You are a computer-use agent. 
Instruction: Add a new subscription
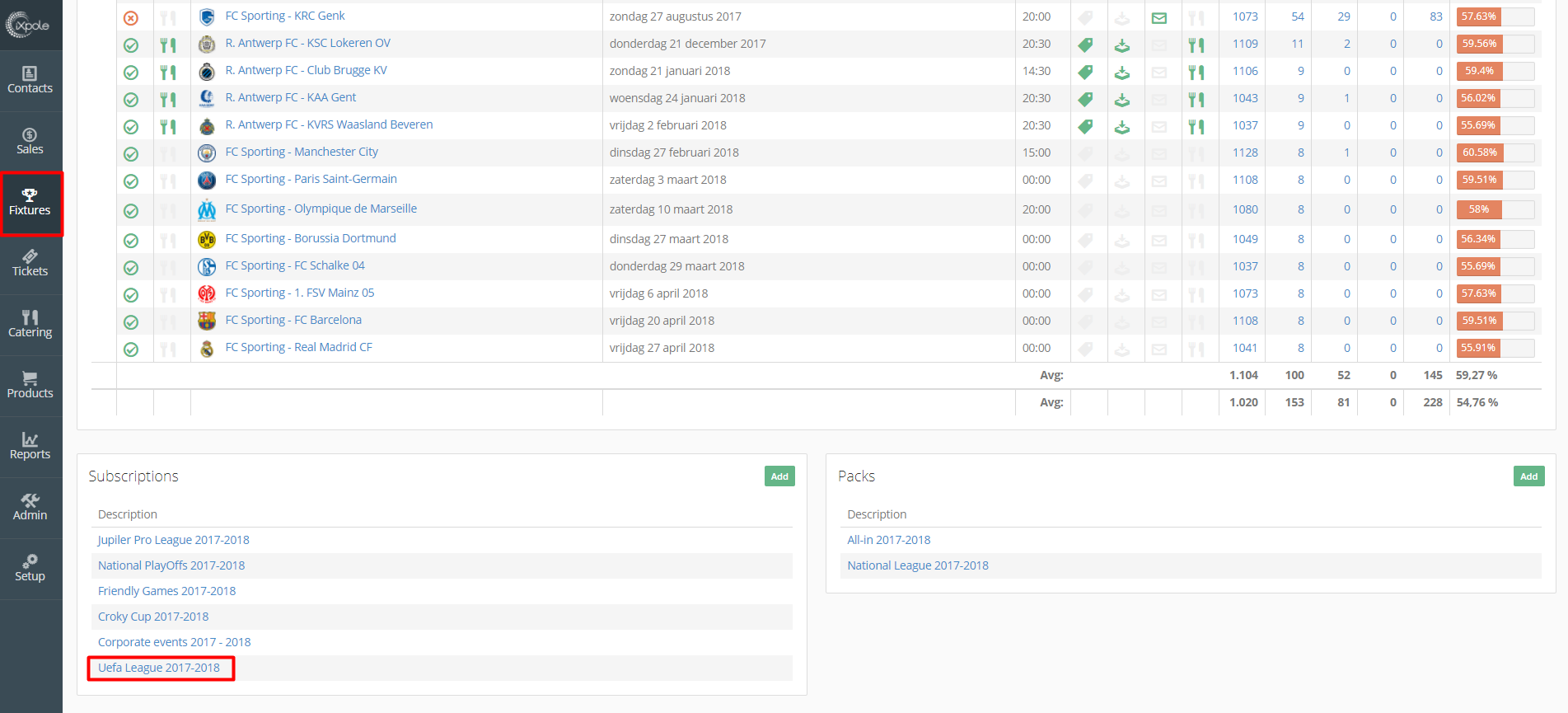point(779,476)
